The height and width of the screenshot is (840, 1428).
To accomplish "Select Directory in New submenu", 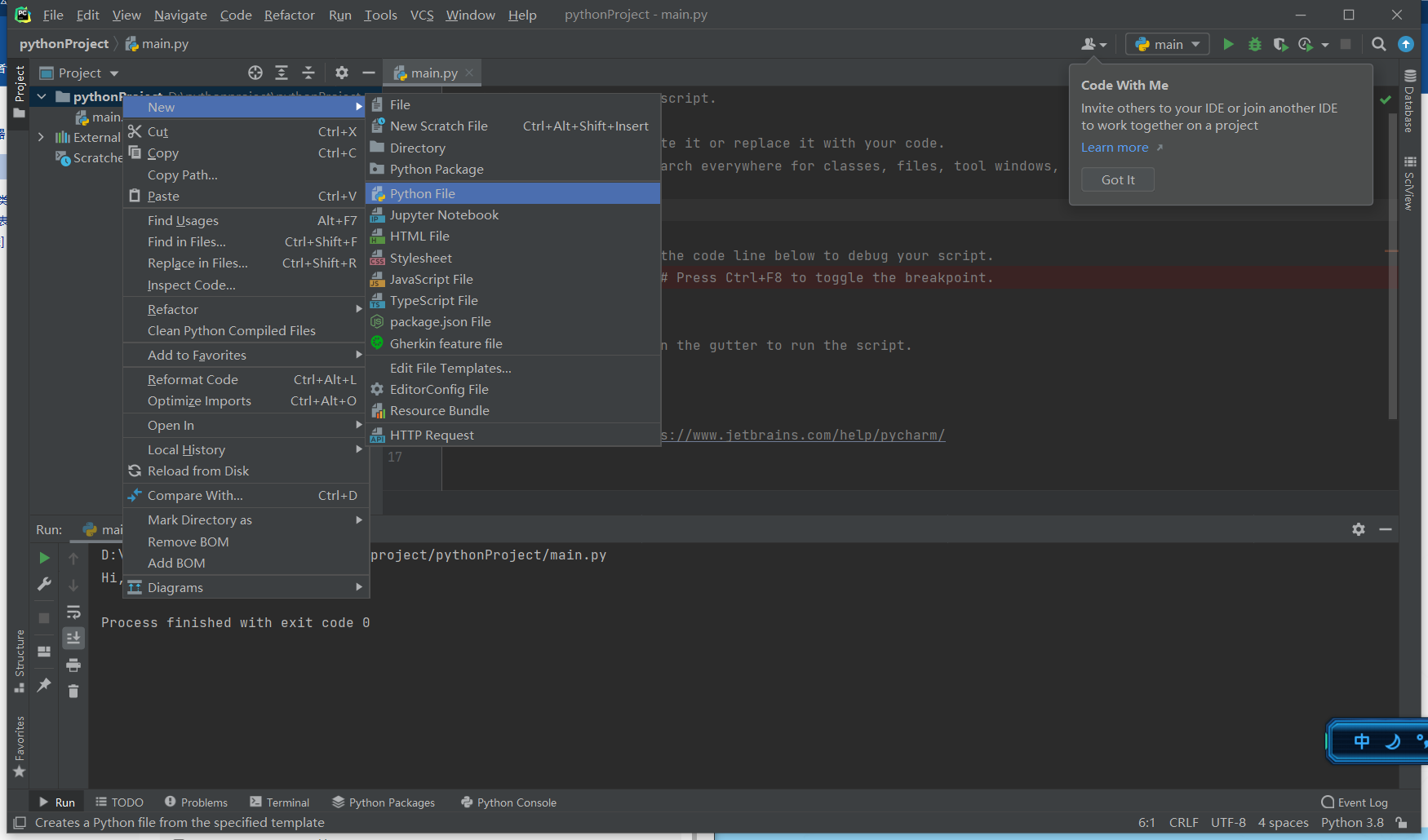I will pyautogui.click(x=513, y=148).
